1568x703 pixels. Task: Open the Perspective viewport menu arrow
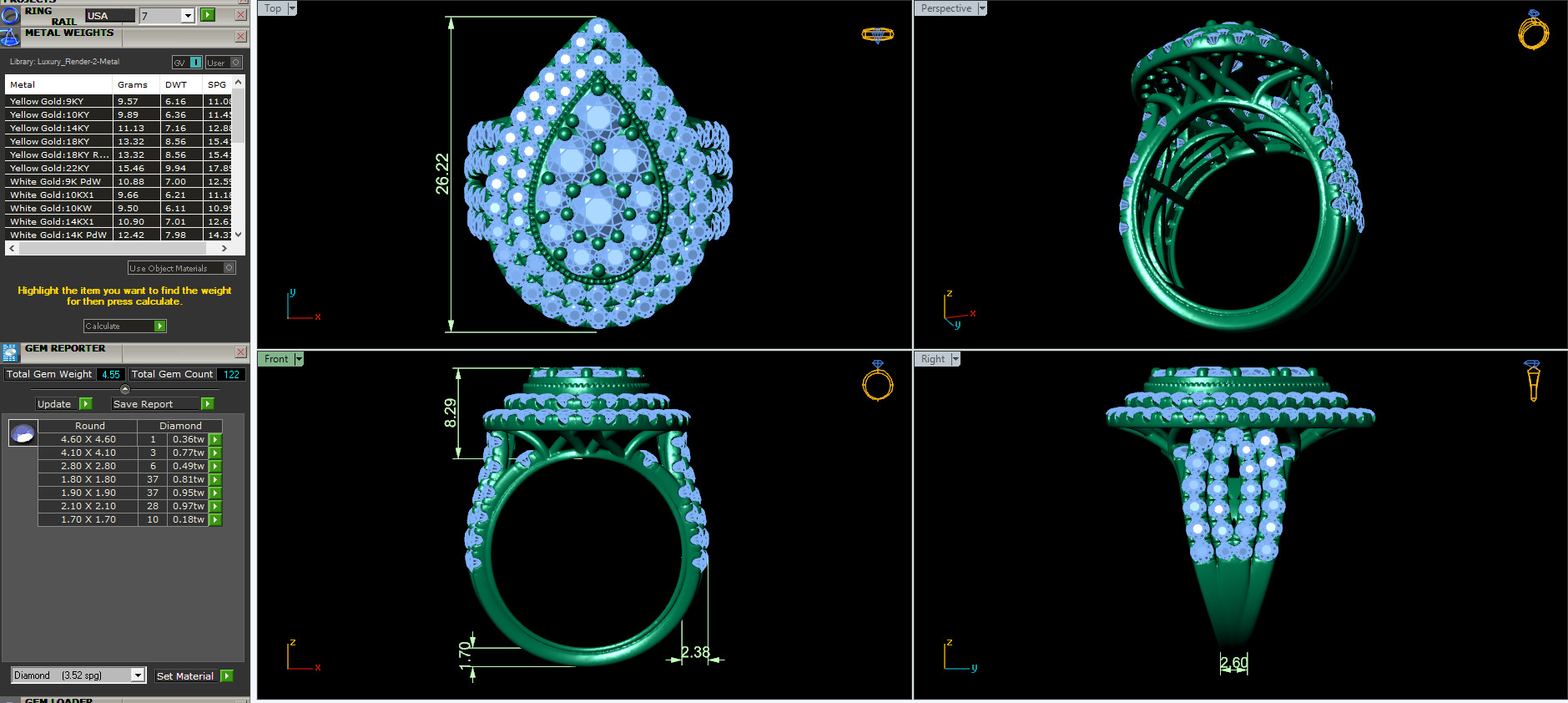coord(982,8)
